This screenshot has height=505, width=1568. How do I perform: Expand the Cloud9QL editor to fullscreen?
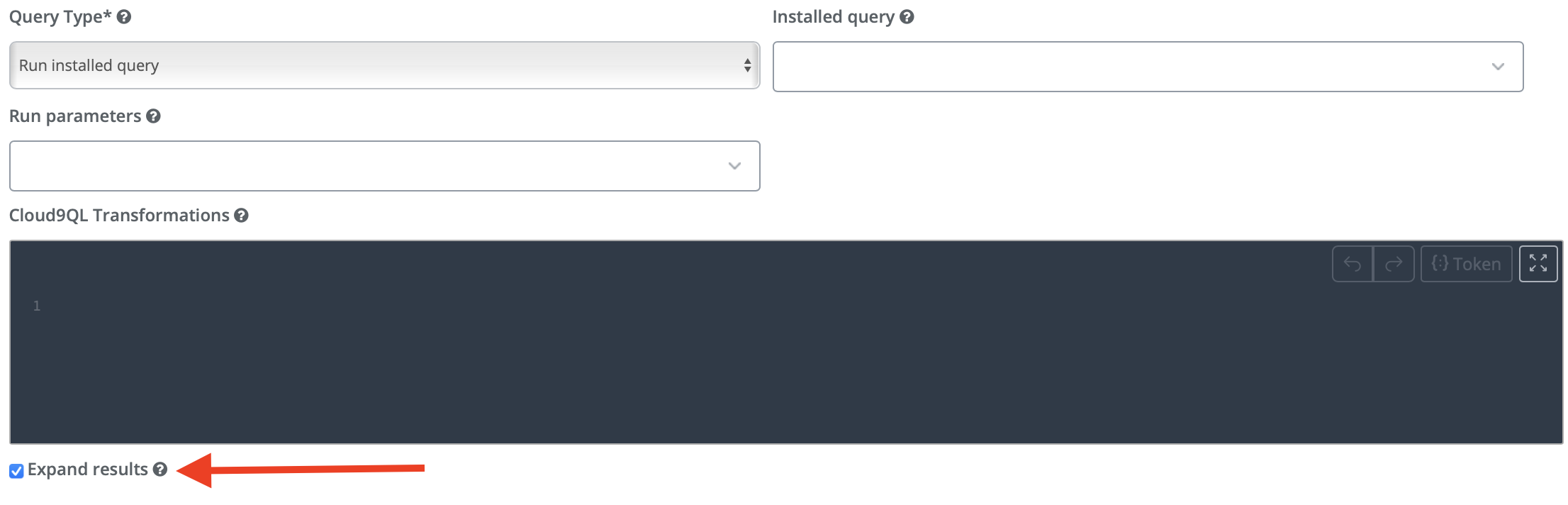tap(1538, 264)
